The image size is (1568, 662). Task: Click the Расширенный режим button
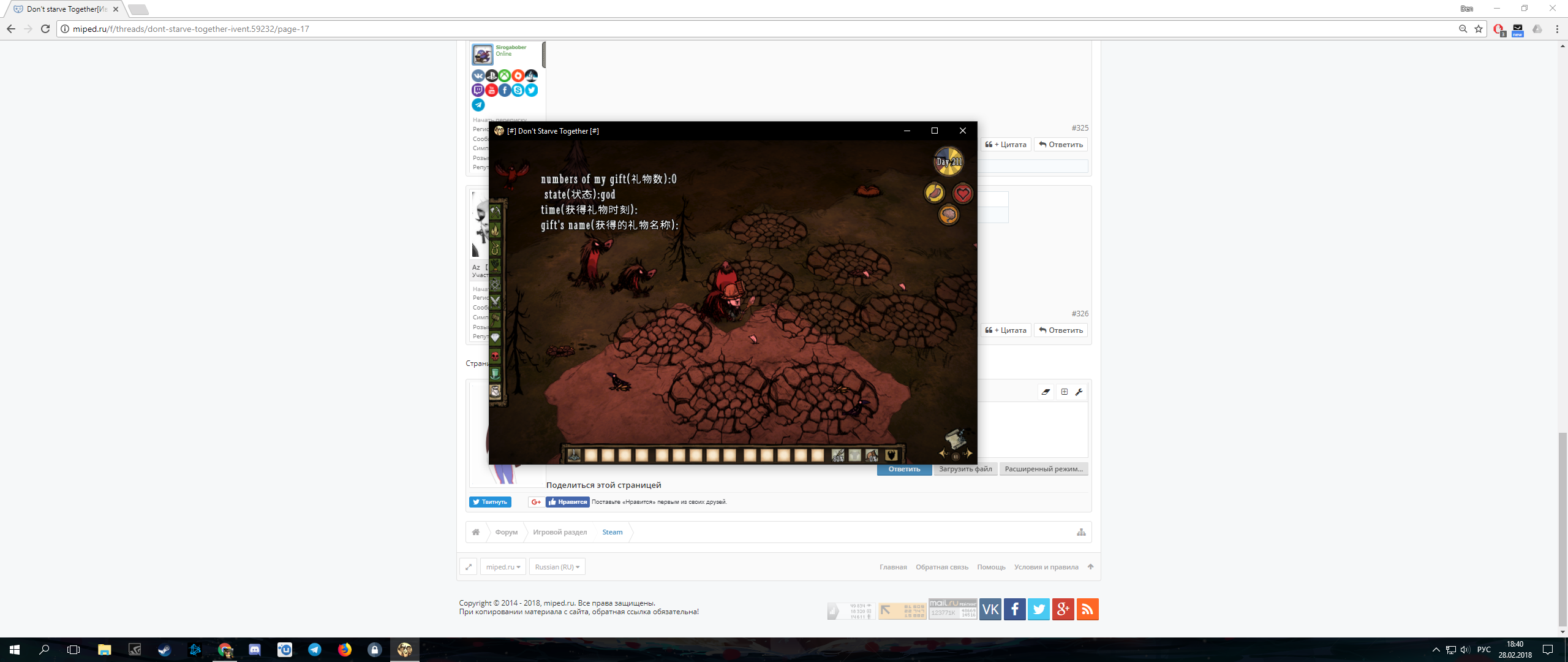coord(1044,469)
